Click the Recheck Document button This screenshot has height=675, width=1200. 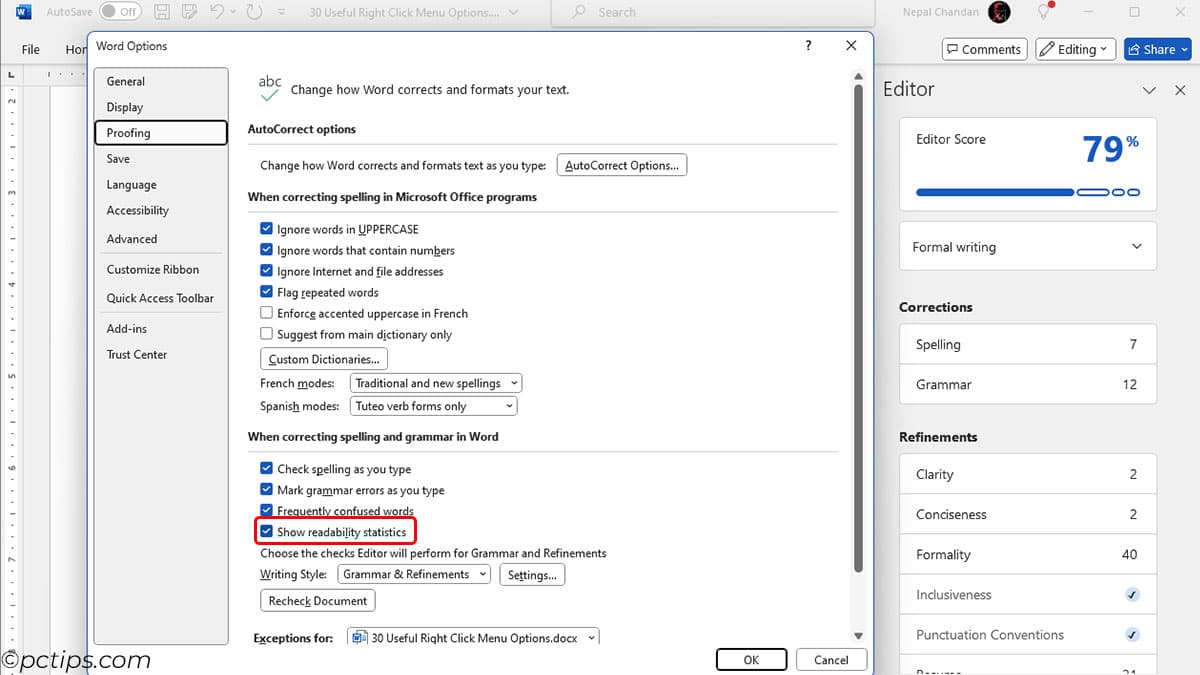point(317,600)
